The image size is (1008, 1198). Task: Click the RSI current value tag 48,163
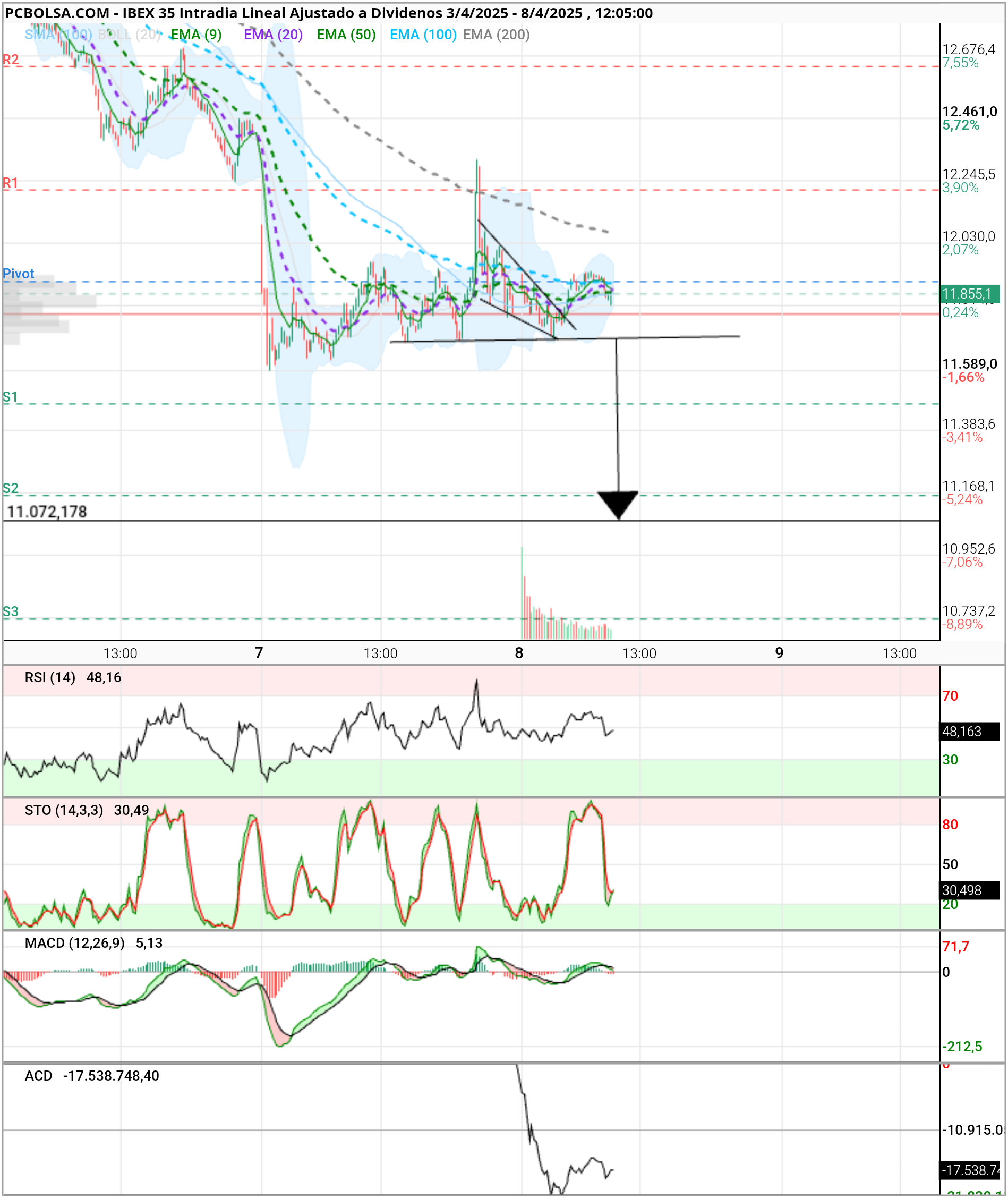(x=969, y=732)
